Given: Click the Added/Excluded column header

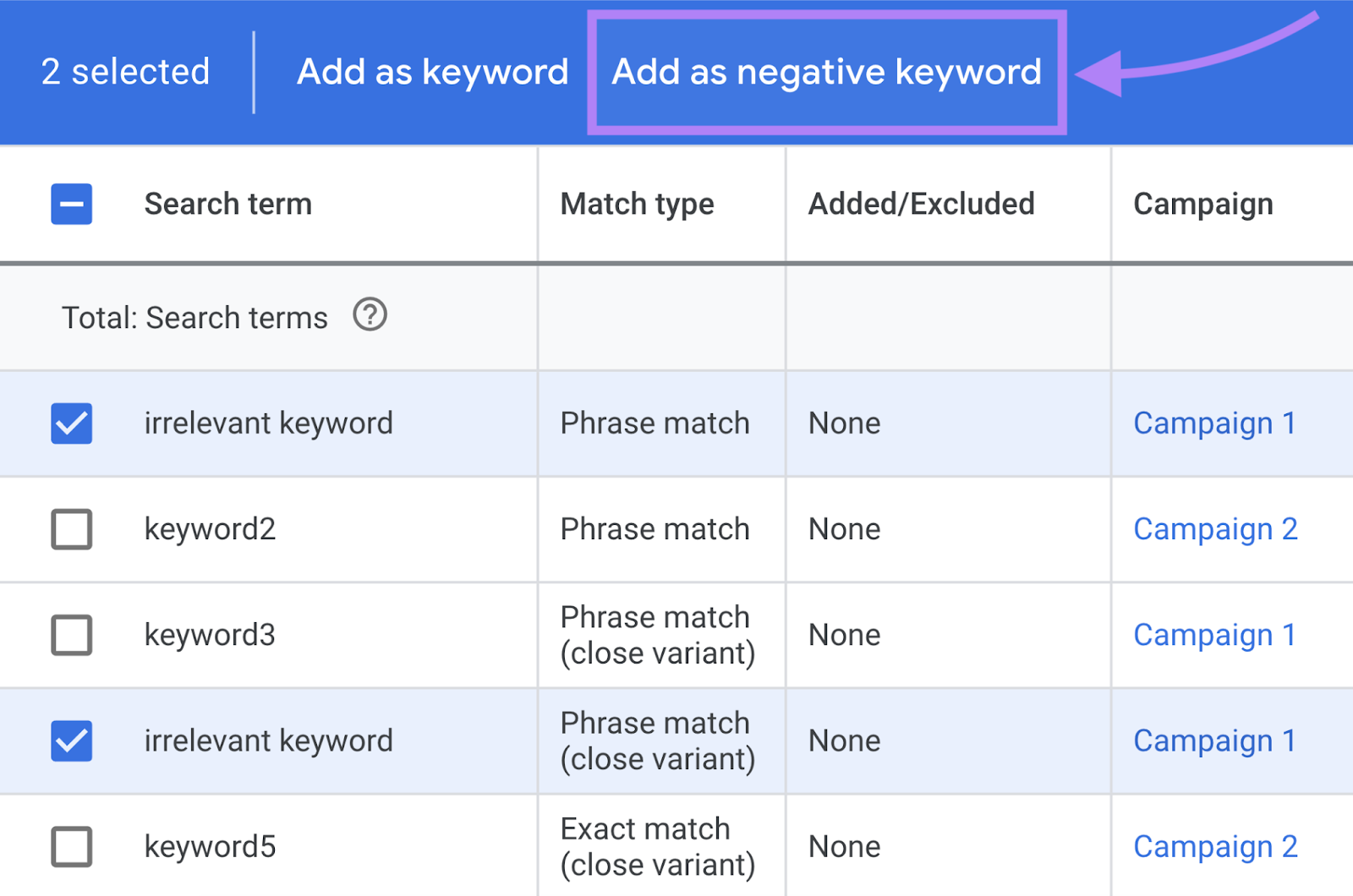Looking at the screenshot, I should tap(921, 204).
